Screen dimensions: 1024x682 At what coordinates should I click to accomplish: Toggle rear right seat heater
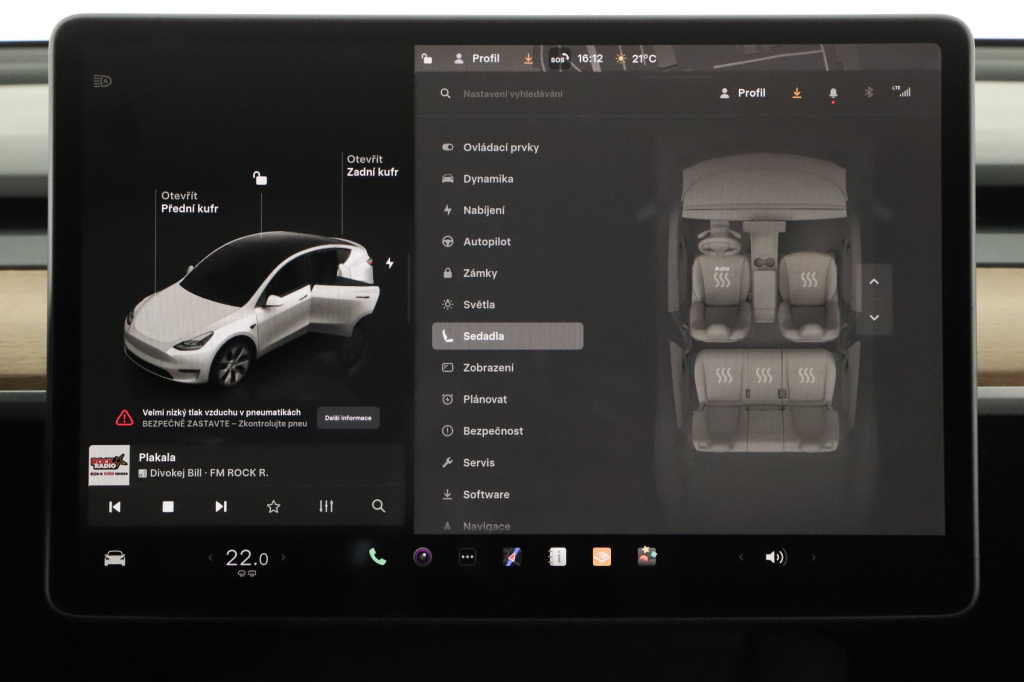(x=807, y=376)
